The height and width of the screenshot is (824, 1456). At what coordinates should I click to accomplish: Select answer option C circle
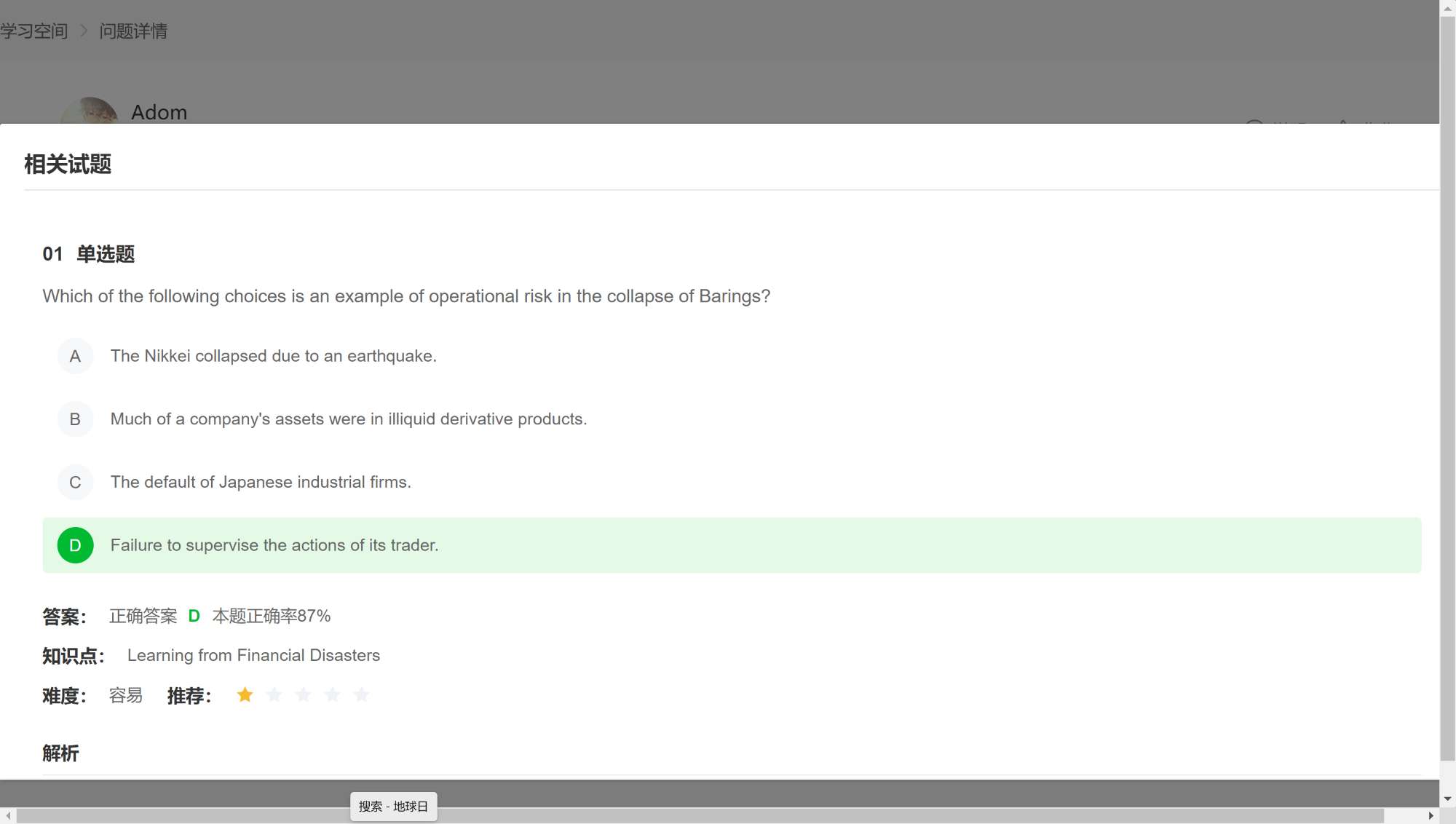click(75, 482)
